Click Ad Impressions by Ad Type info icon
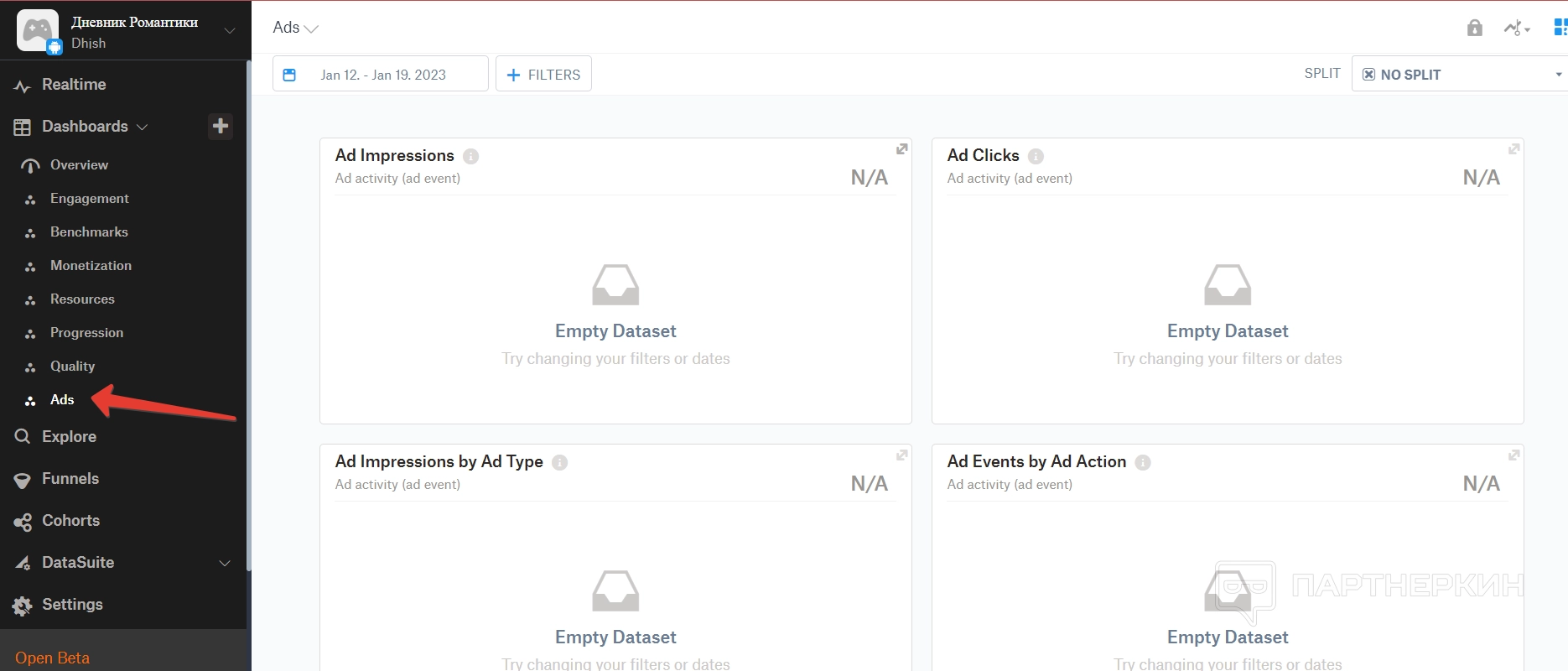The width and height of the screenshot is (1568, 671). [x=559, y=462]
